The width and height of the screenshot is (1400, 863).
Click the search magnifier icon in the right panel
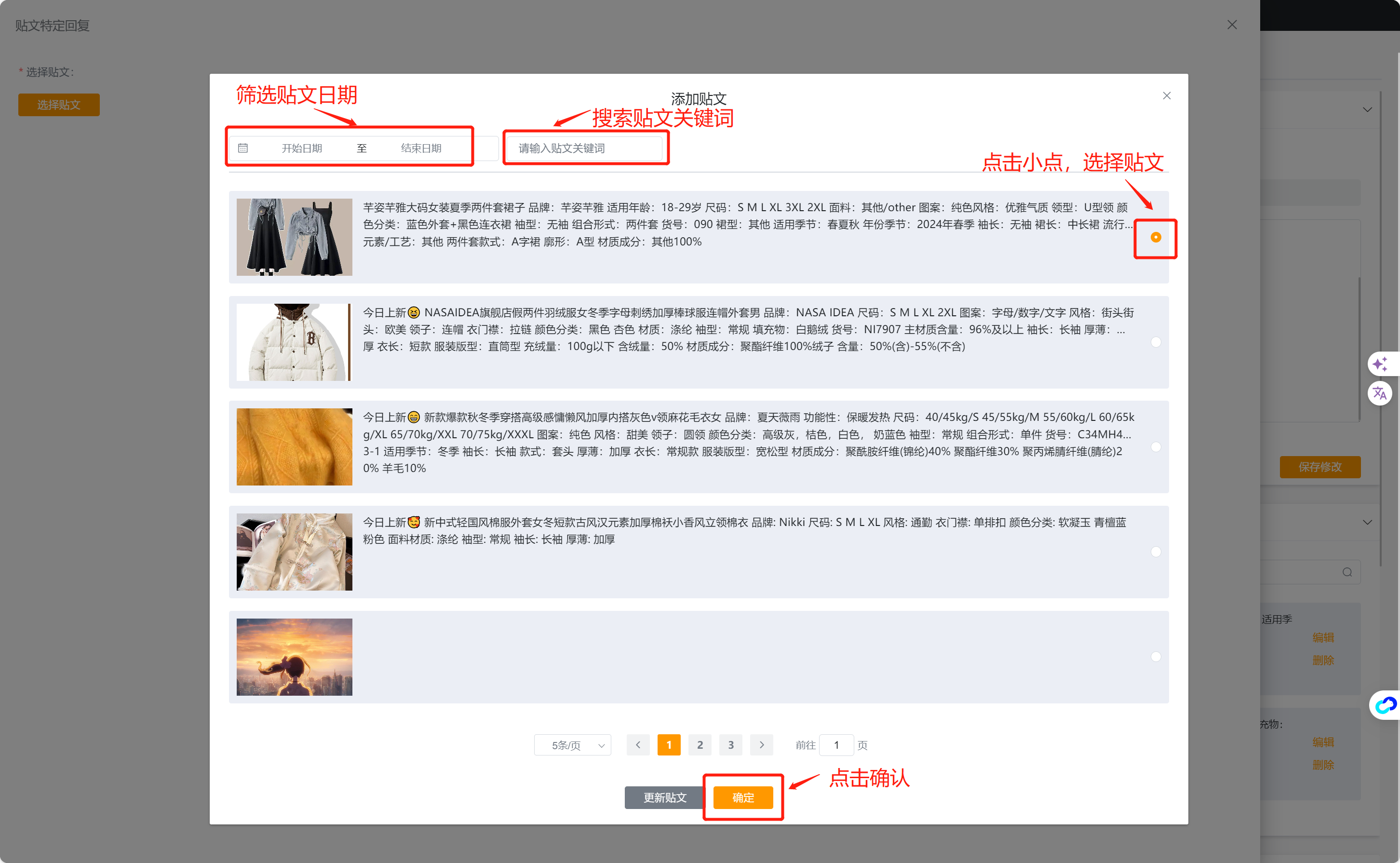(1347, 572)
